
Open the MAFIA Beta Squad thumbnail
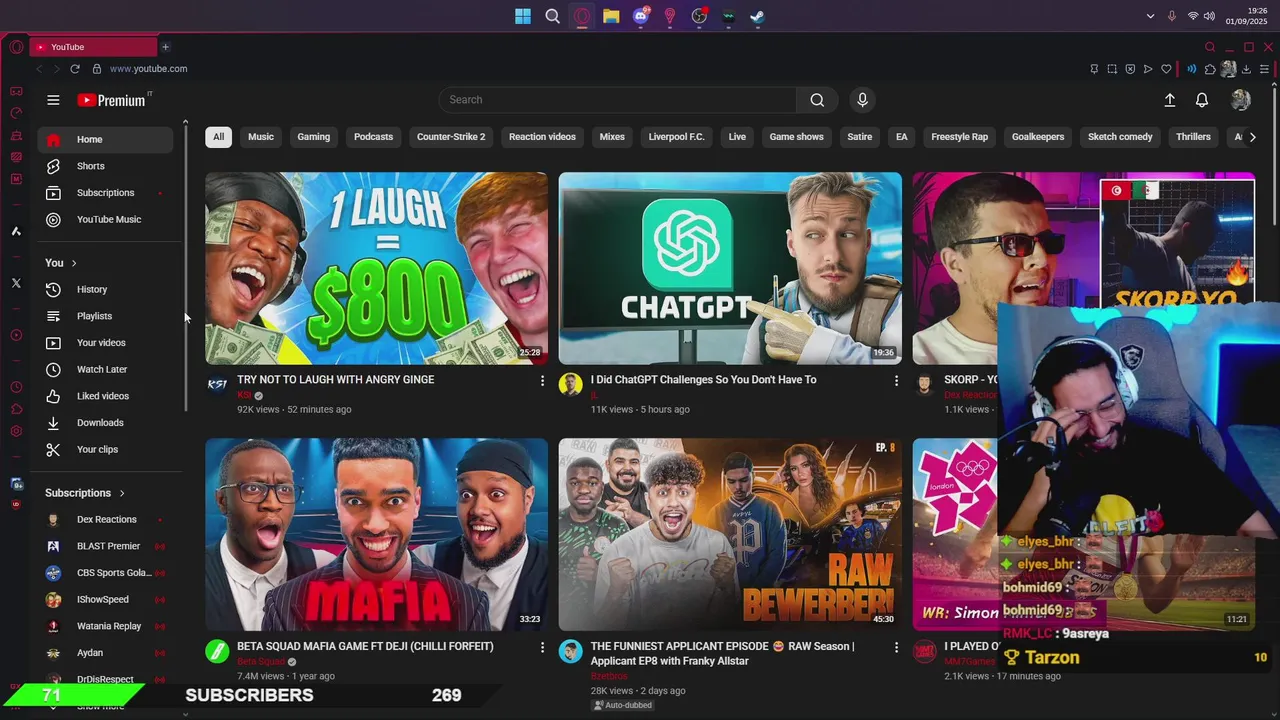point(376,535)
